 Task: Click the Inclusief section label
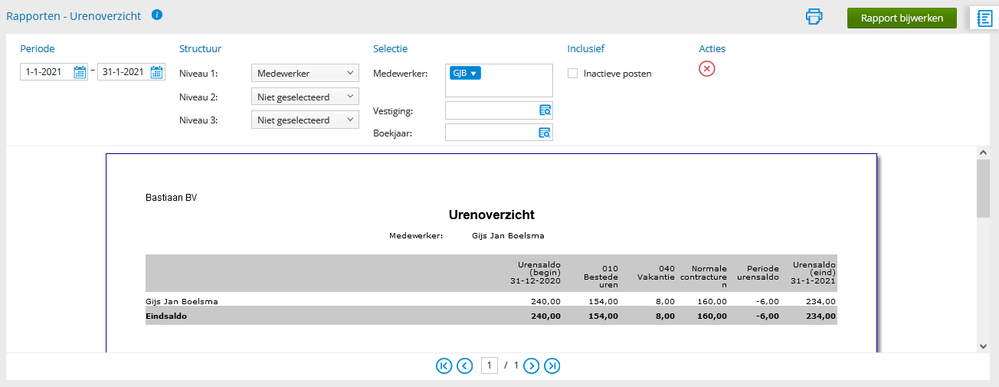point(586,48)
